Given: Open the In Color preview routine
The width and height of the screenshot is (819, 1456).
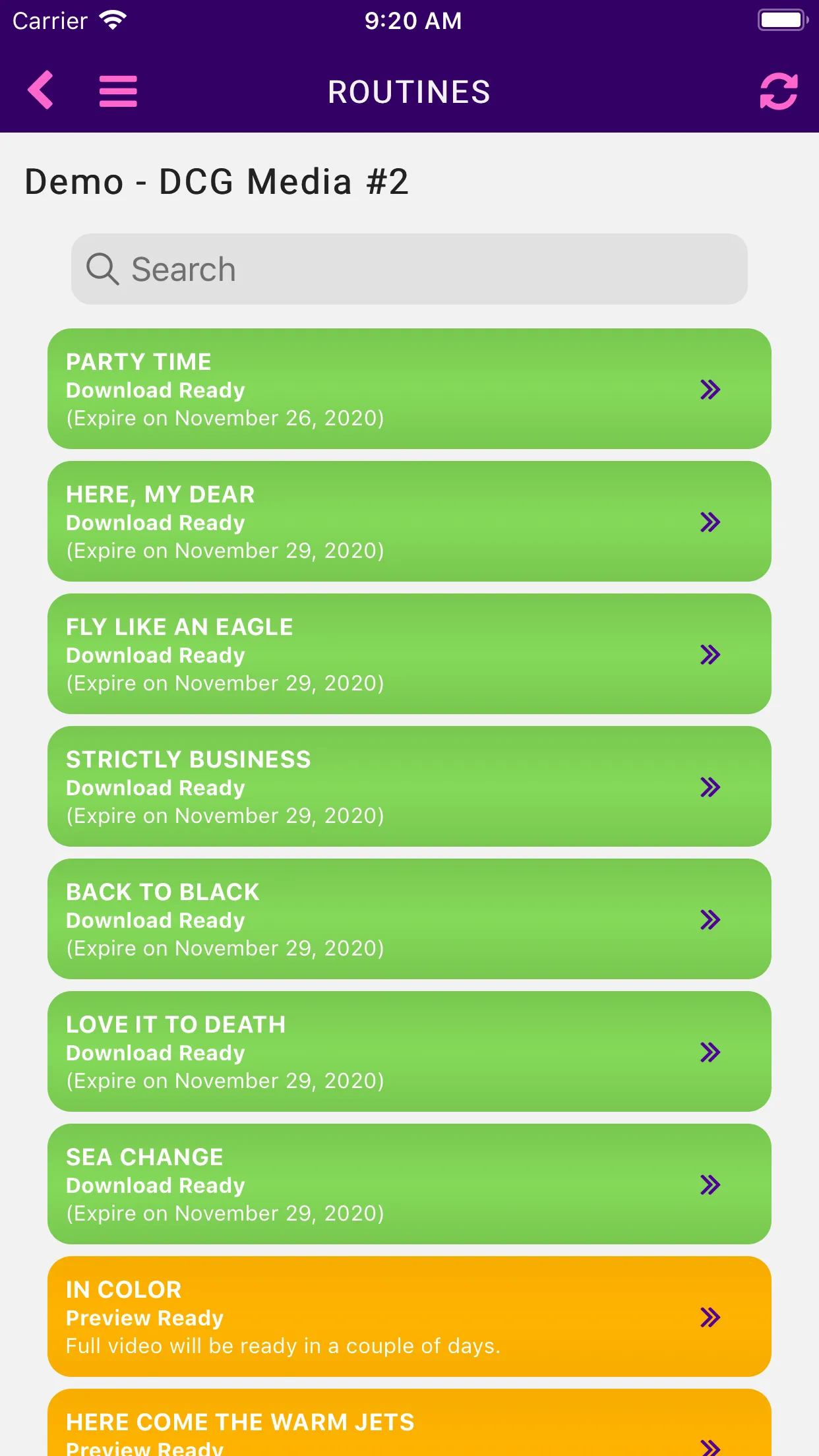Looking at the screenshot, I should (x=409, y=1317).
